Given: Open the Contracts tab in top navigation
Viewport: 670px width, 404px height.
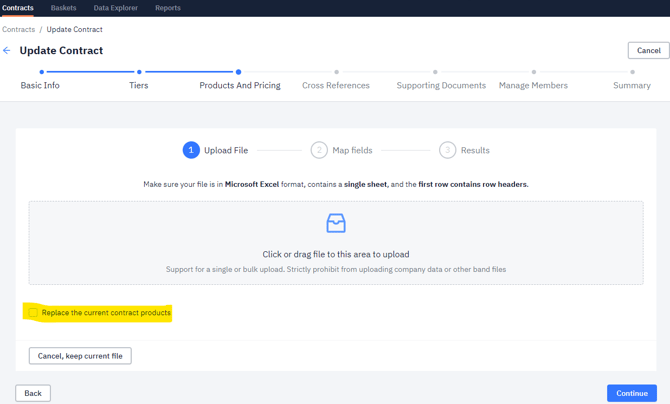Looking at the screenshot, I should coord(18,8).
